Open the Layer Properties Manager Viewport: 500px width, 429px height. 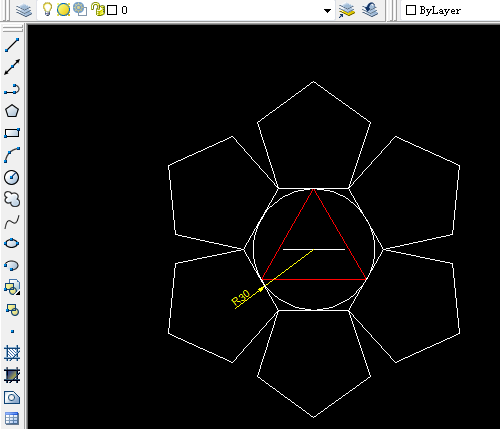(x=24, y=10)
